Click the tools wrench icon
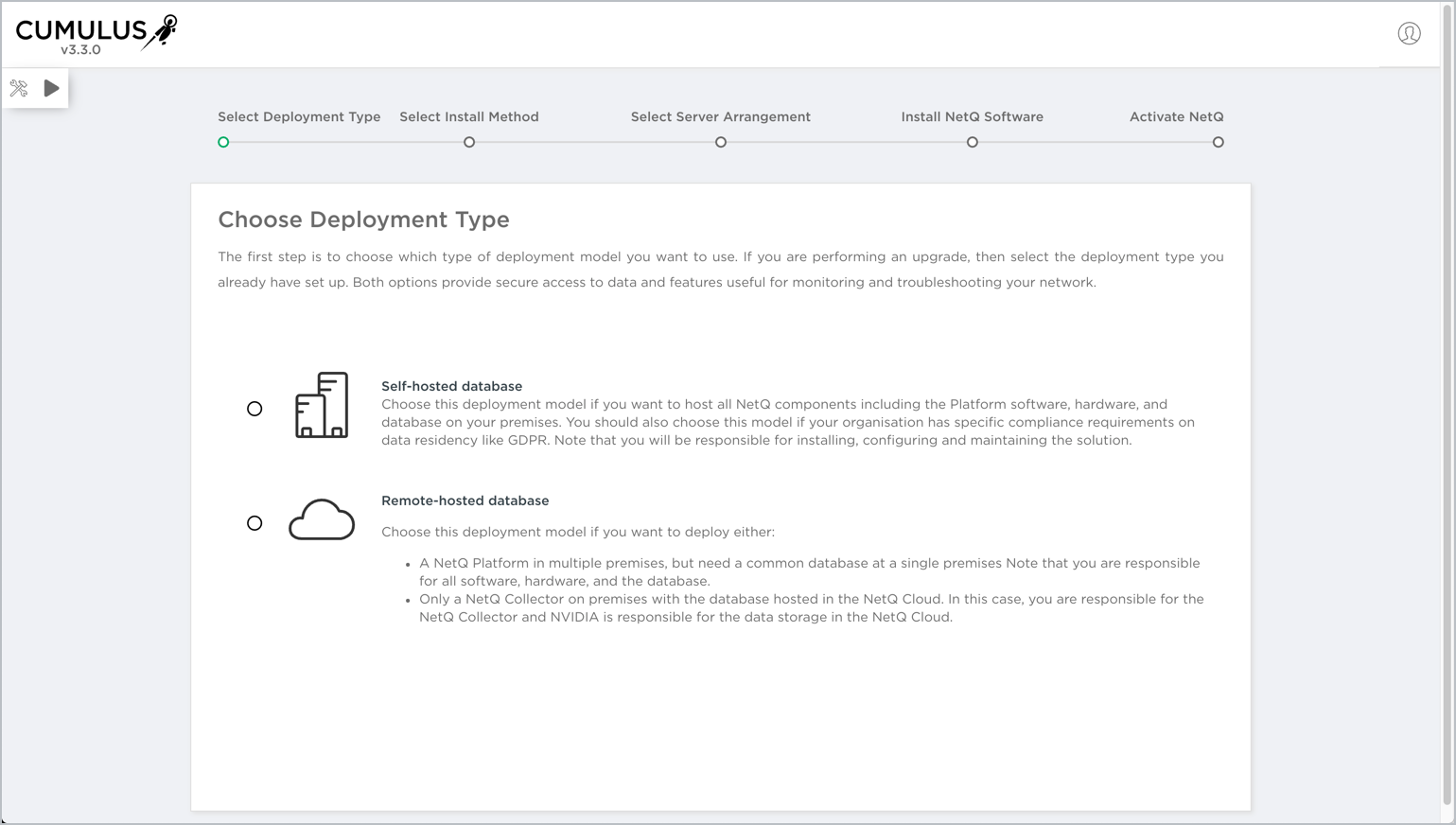This screenshot has height=825, width=1456. point(19,89)
